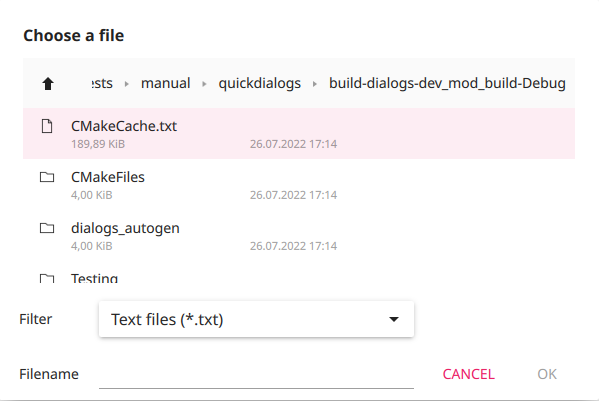This screenshot has height=401, width=599.
Task: Go up one folder with arrow icon
Action: (x=48, y=83)
